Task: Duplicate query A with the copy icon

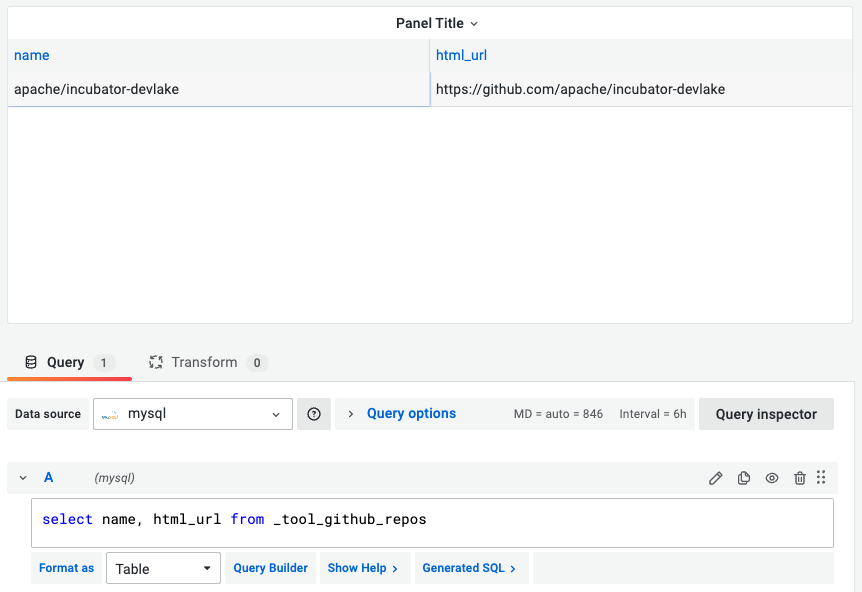Action: (x=744, y=478)
